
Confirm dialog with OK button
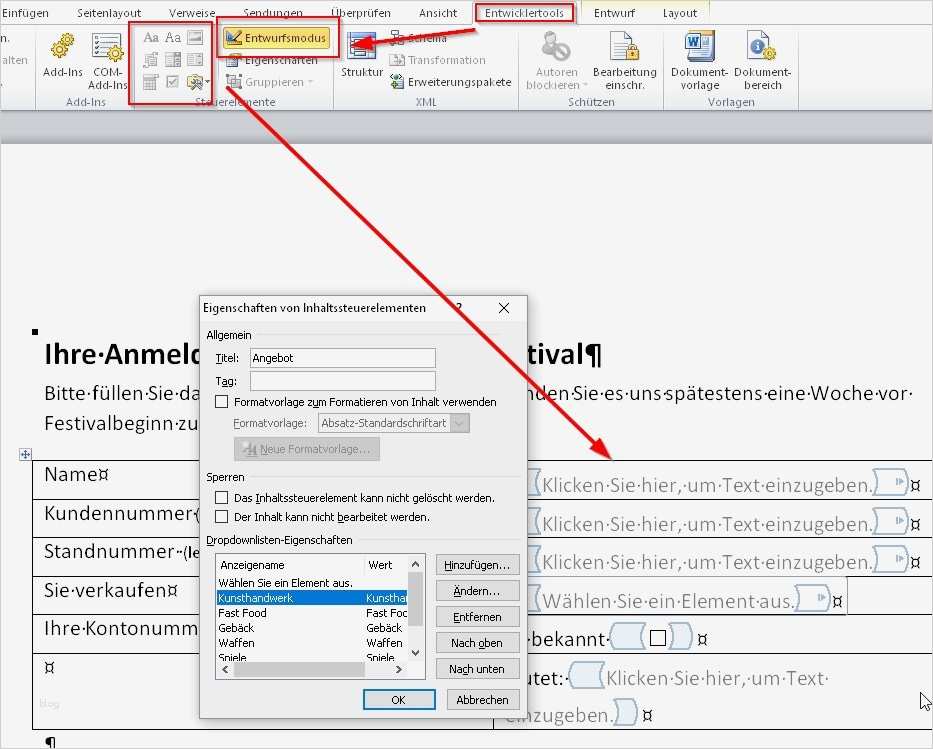(x=399, y=699)
